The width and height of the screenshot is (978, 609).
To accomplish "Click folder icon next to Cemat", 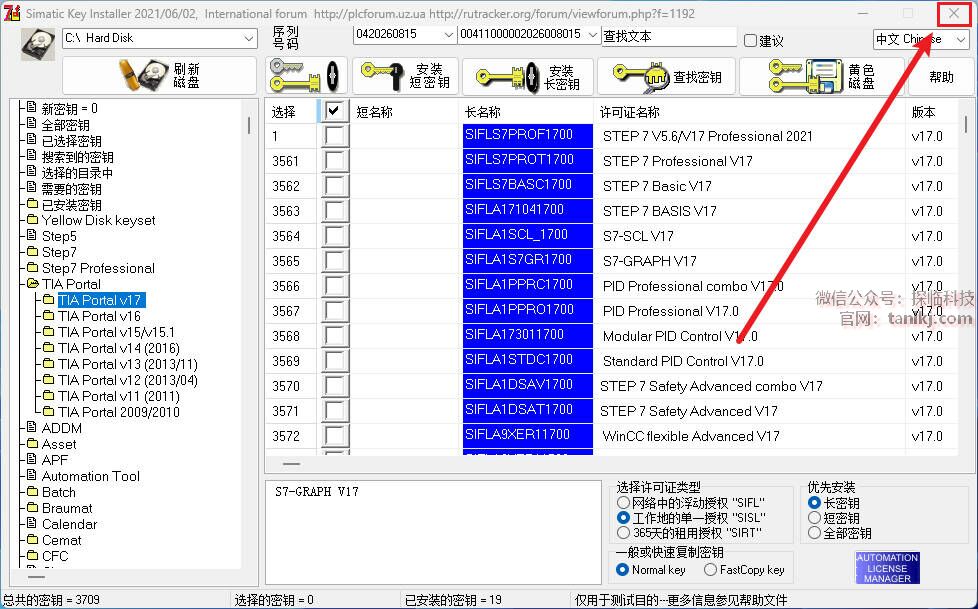I will pos(32,540).
